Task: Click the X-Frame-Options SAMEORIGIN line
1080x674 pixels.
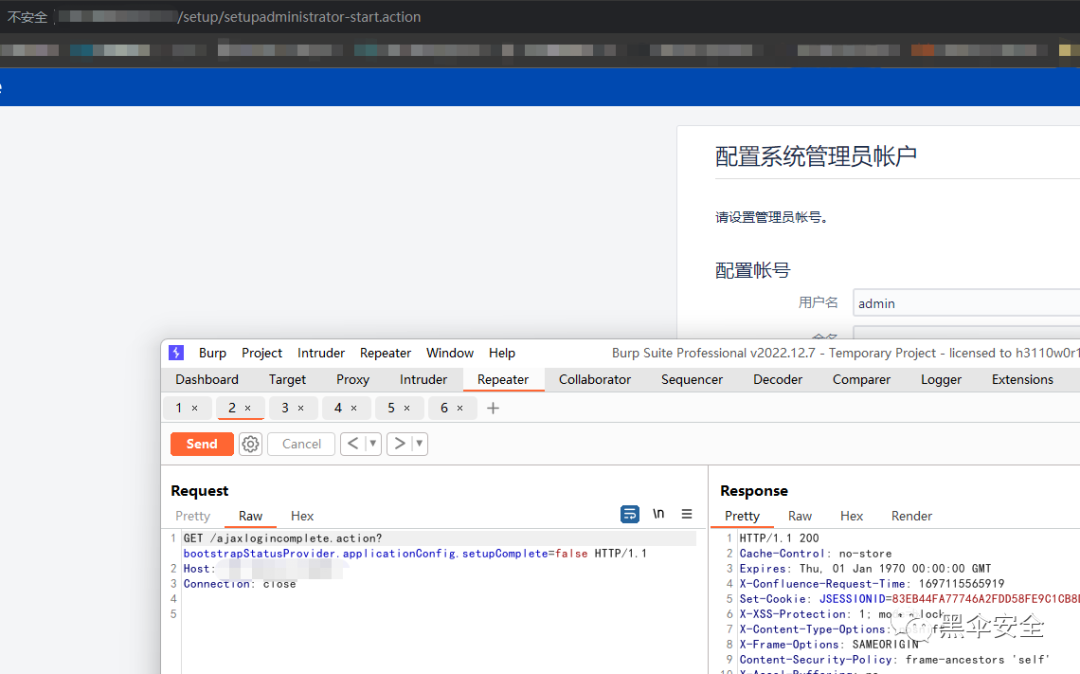Action: coord(829,644)
